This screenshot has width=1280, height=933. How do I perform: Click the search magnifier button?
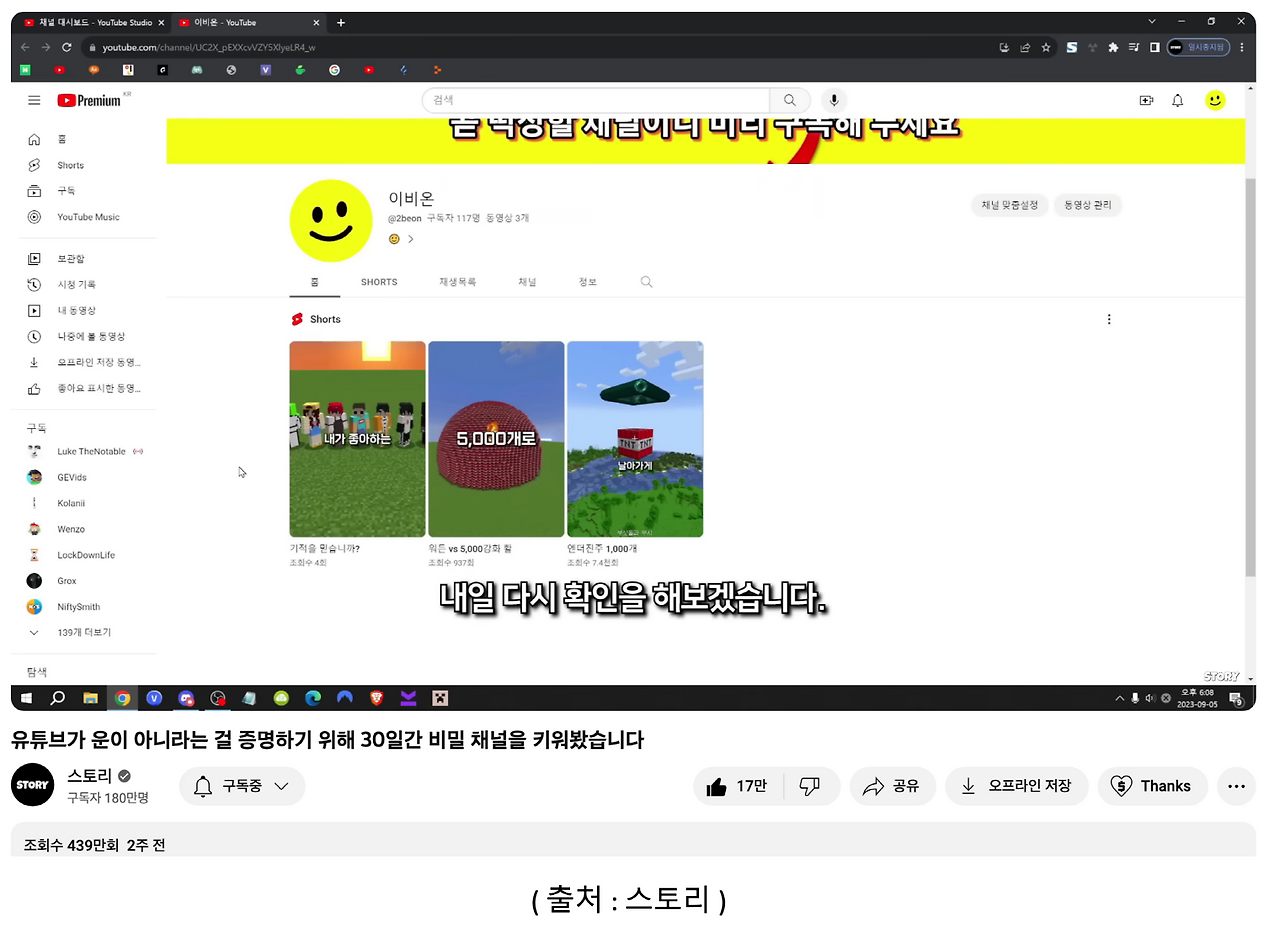click(x=790, y=100)
